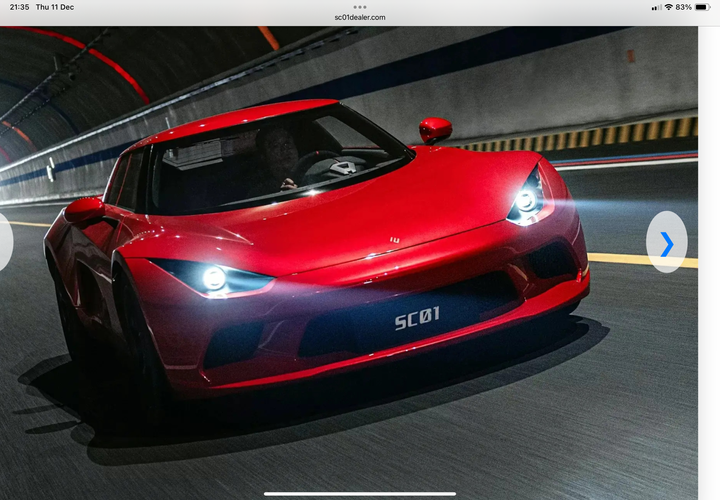720x500 pixels.
Task: Tap the battery icon in status bar
Action: (x=702, y=7)
